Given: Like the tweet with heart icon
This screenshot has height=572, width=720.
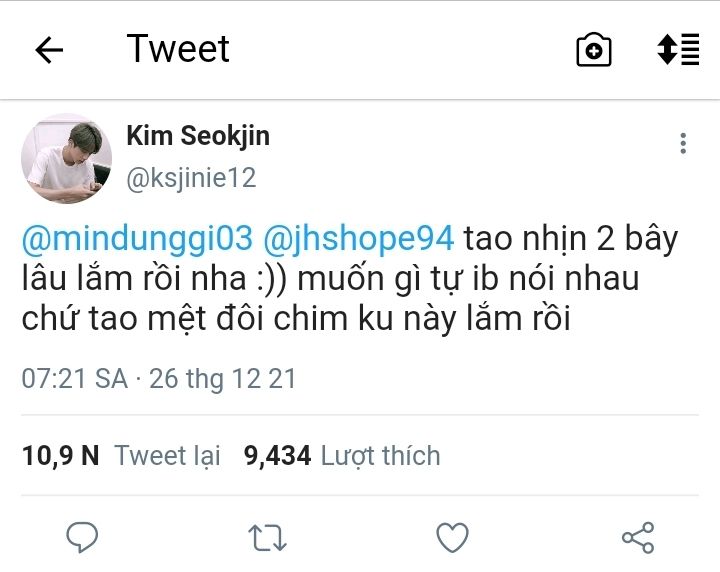Looking at the screenshot, I should pos(453,538).
